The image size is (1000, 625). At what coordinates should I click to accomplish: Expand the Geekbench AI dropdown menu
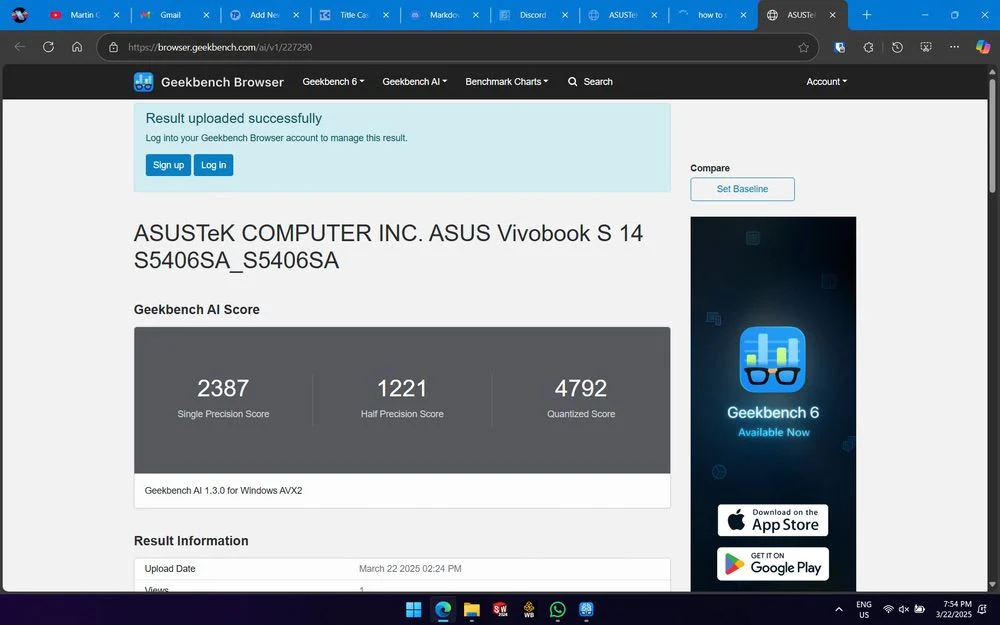tap(415, 82)
